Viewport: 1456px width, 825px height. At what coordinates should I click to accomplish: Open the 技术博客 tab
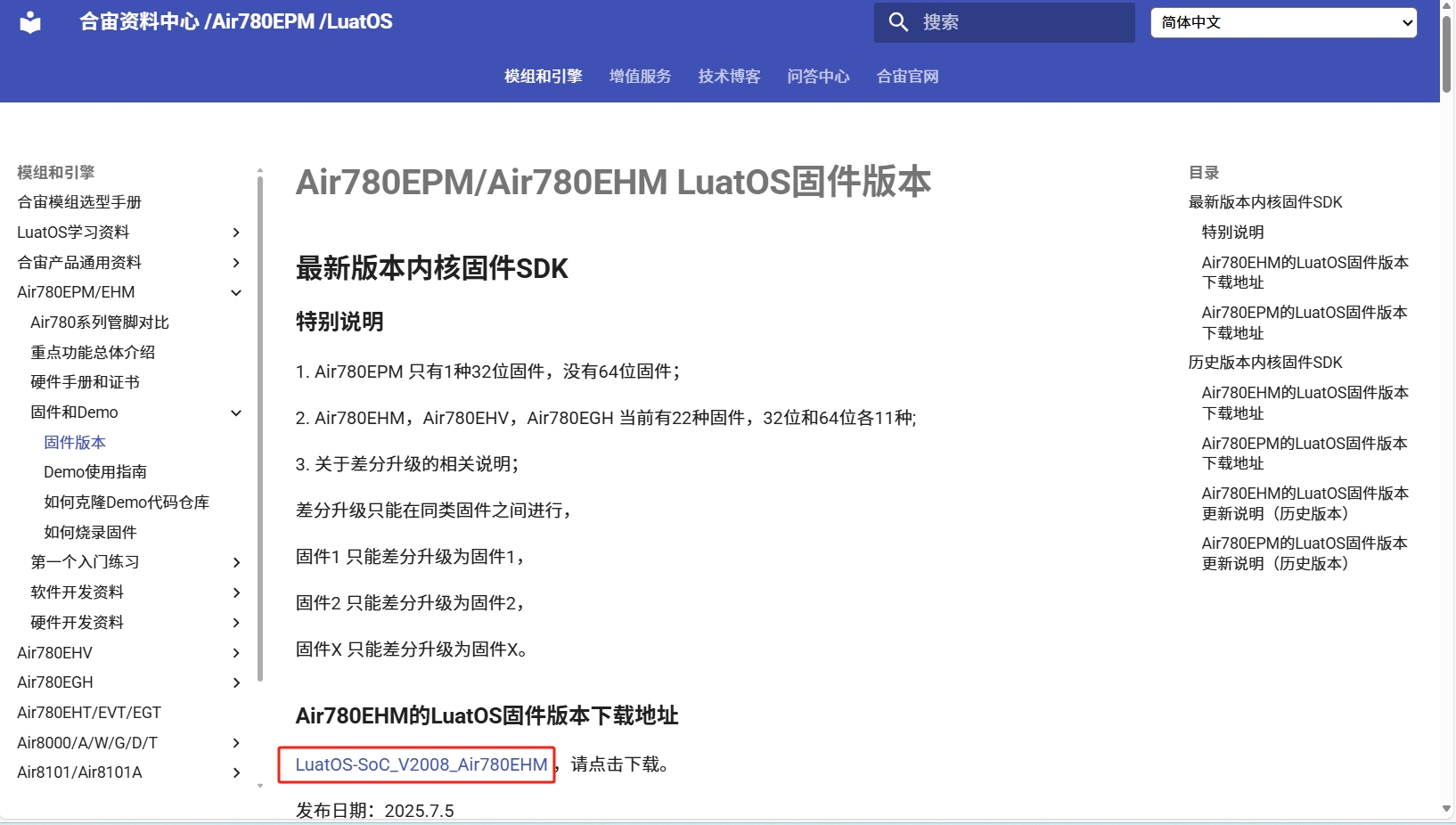[729, 77]
